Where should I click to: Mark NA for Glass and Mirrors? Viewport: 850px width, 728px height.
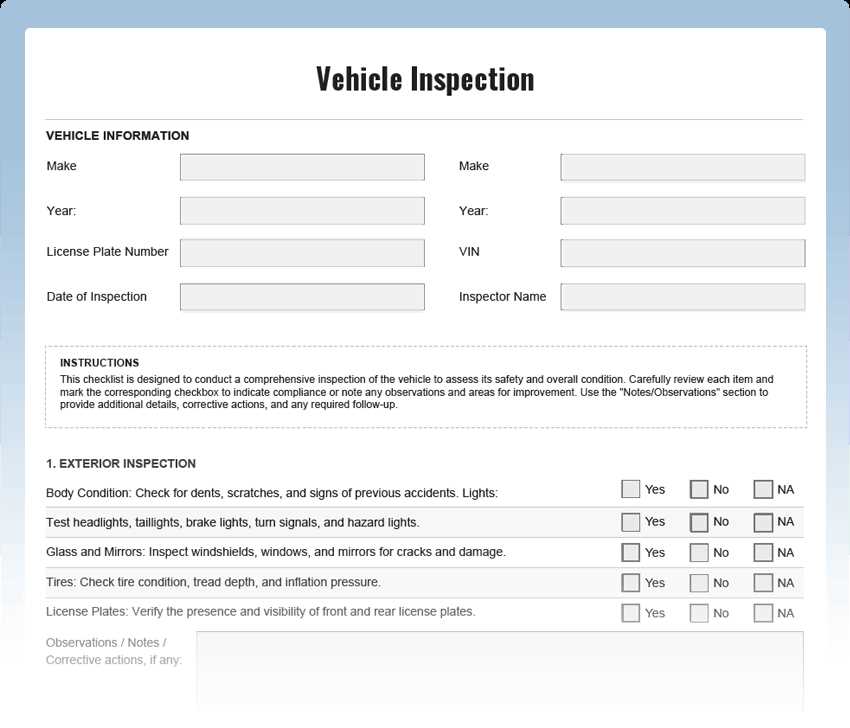[x=763, y=552]
